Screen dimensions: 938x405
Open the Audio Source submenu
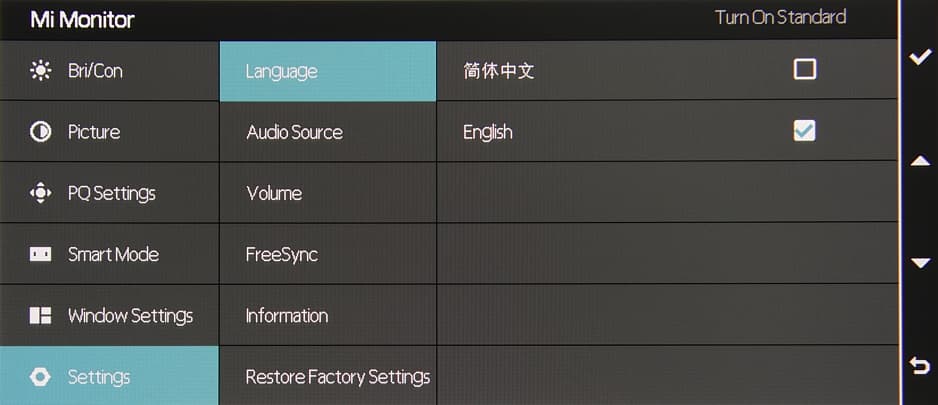click(294, 132)
